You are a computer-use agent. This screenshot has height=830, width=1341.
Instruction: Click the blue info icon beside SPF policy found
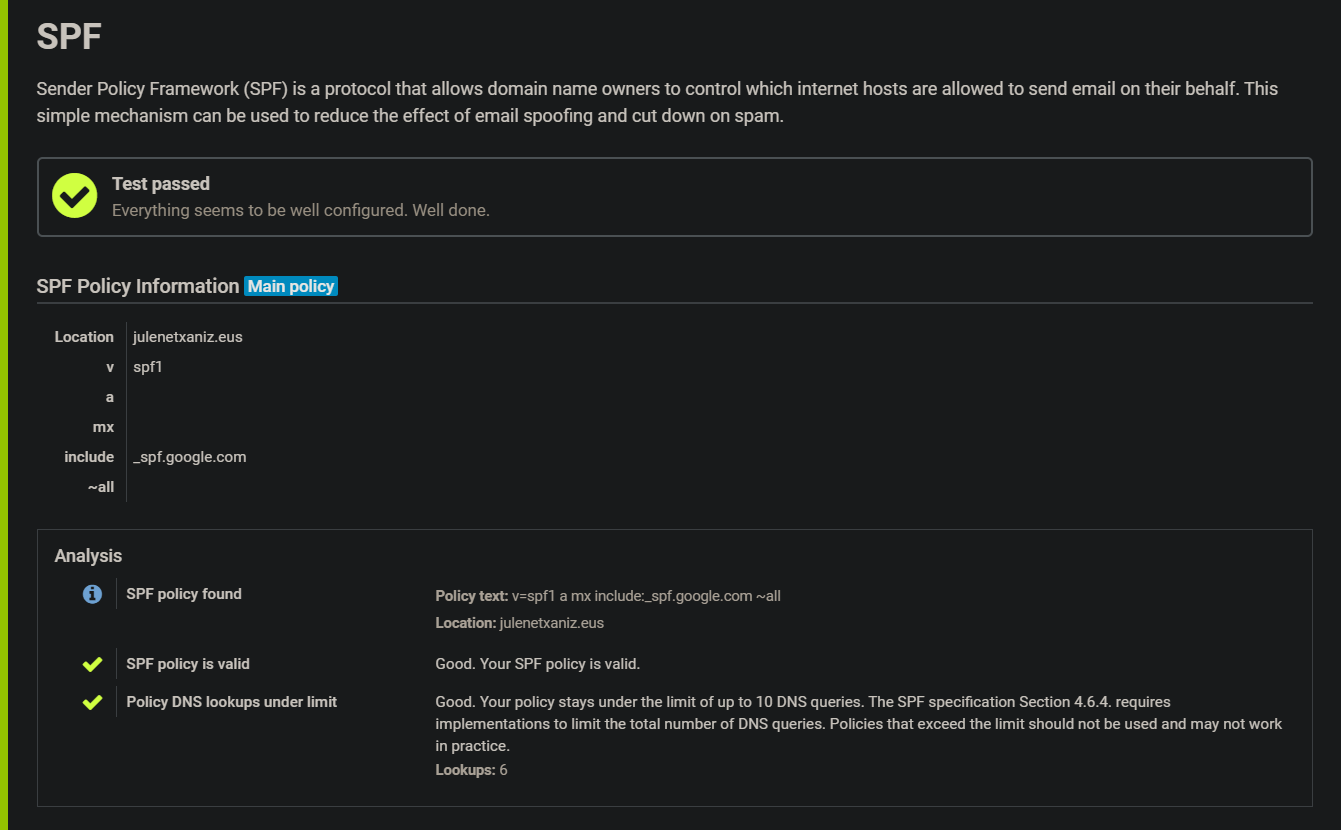coord(92,594)
